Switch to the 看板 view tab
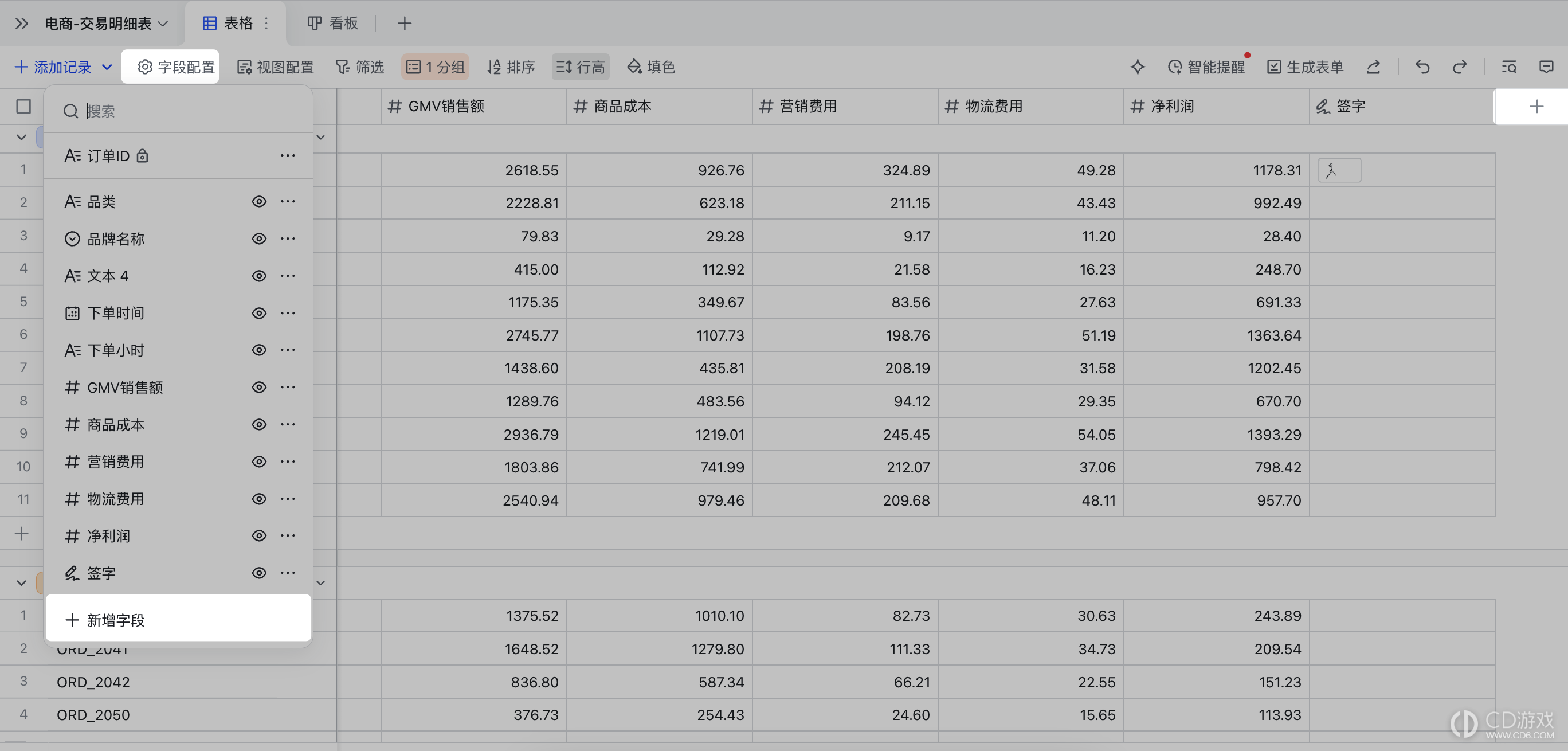This screenshot has height=751, width=1568. coord(332,23)
